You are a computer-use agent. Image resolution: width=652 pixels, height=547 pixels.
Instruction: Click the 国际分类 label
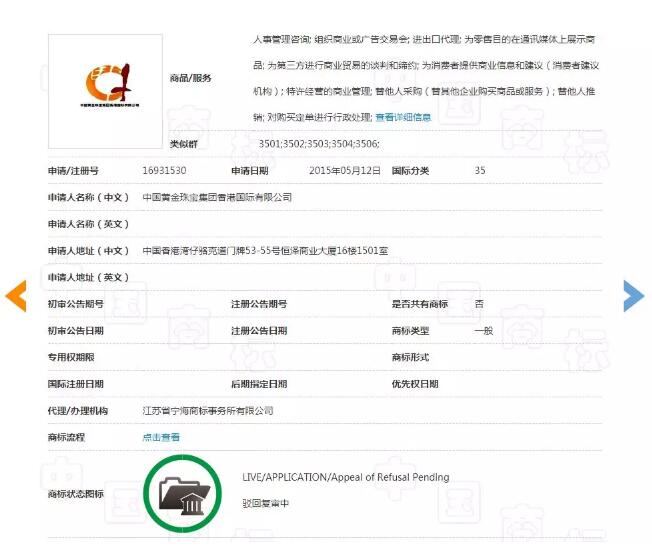(x=410, y=171)
